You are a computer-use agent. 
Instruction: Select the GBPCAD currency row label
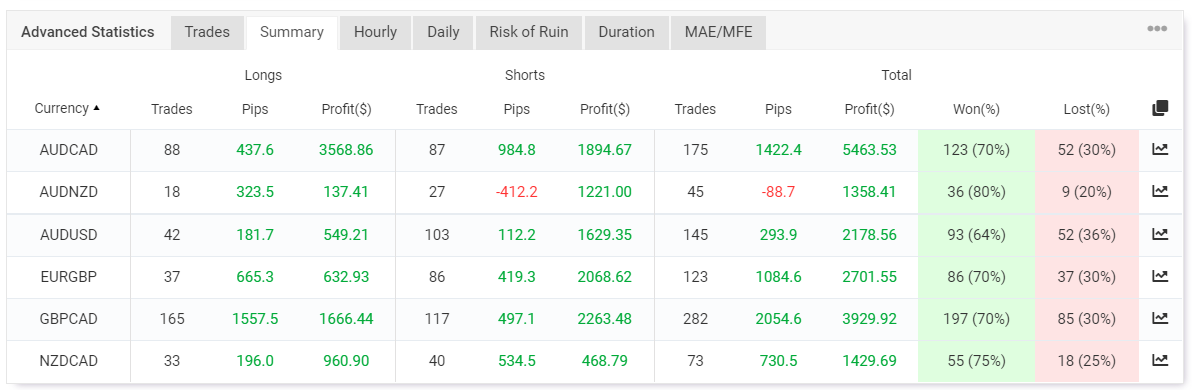pos(68,319)
